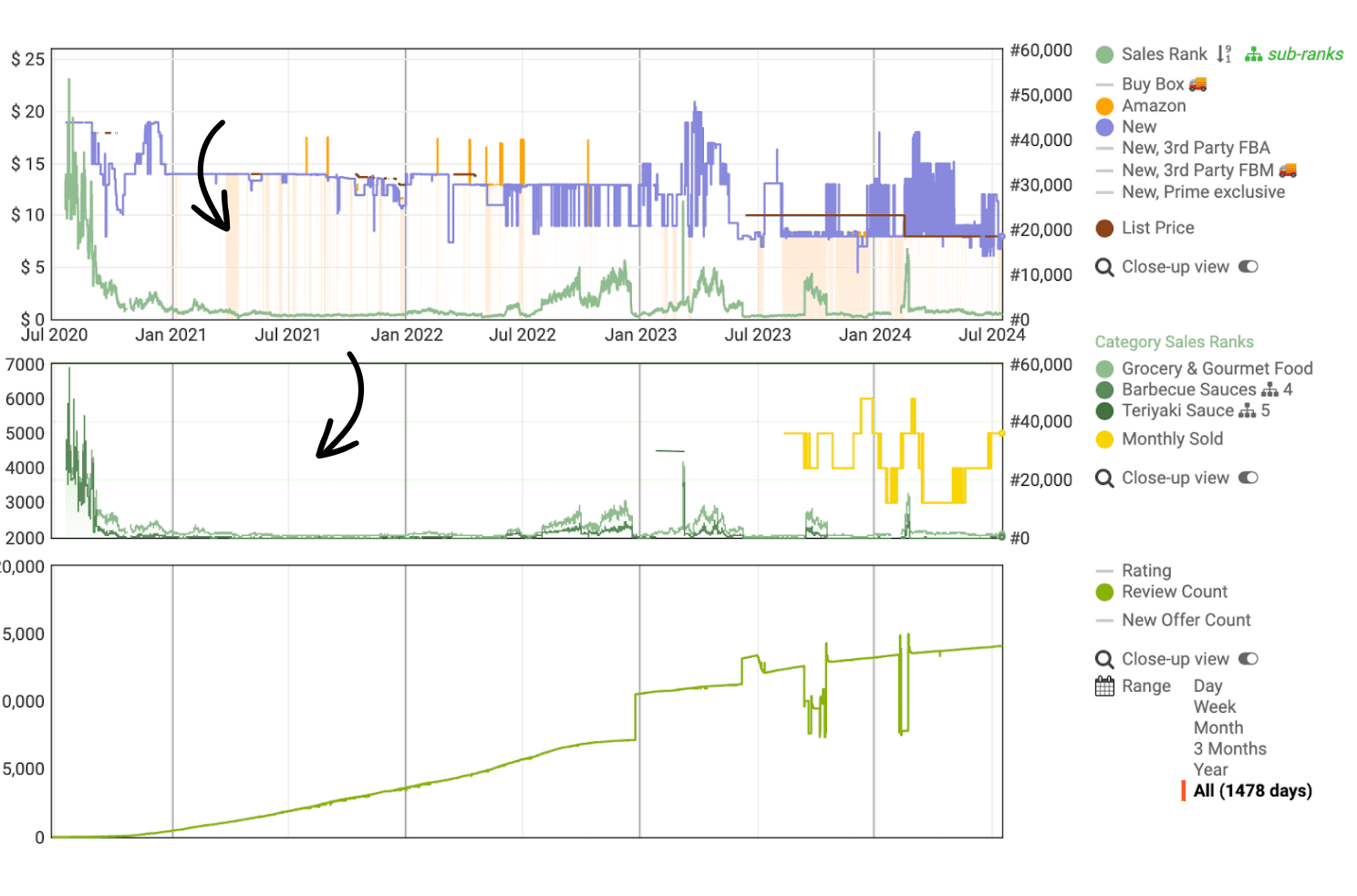The image size is (1357, 896).
Task: Click the hierarchy icon next to Barbecue Sauces
Action: pyautogui.click(x=1269, y=390)
